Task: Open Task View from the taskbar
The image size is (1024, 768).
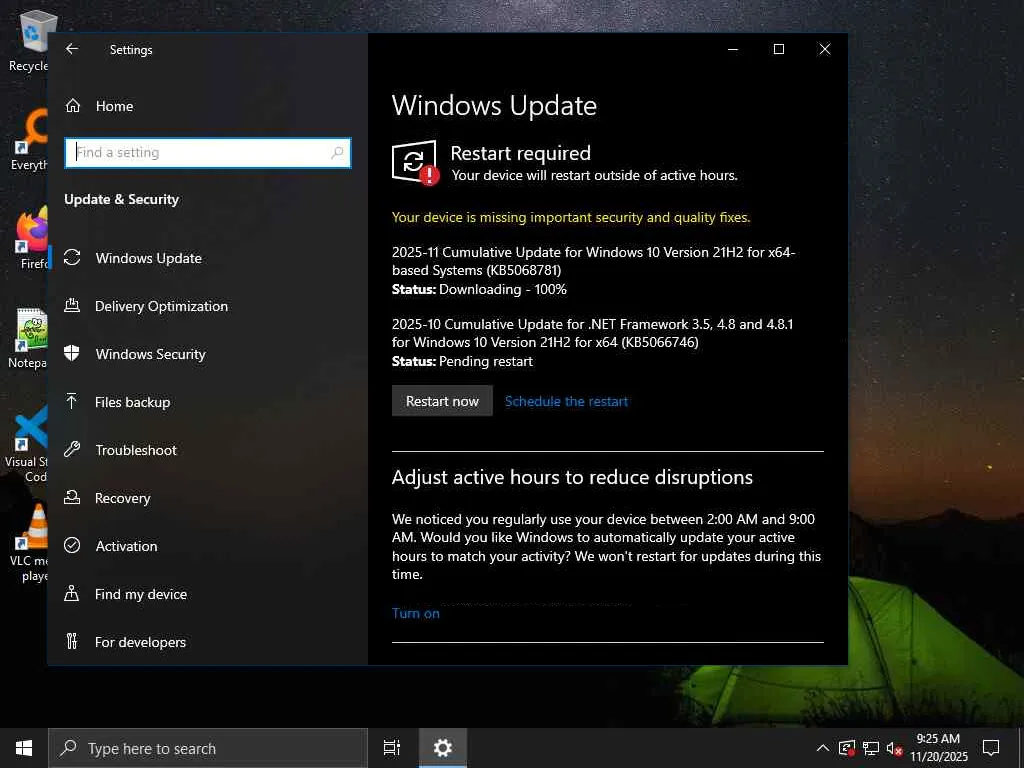Action: [392, 748]
